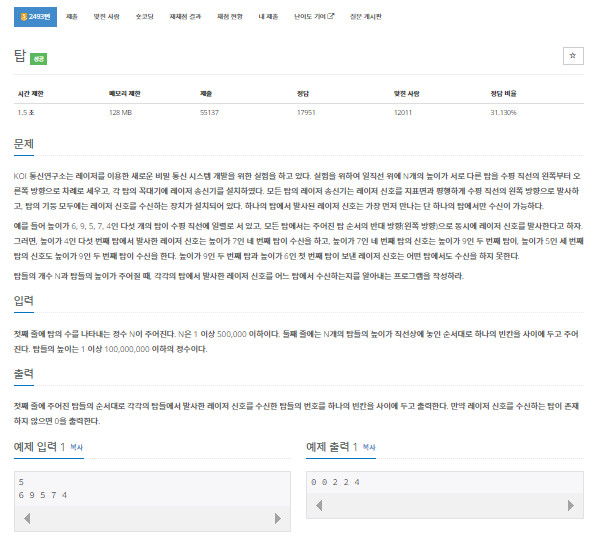Image resolution: width=596 pixels, height=539 pixels.
Task: Click the 출력 section heading
Action: [24, 374]
